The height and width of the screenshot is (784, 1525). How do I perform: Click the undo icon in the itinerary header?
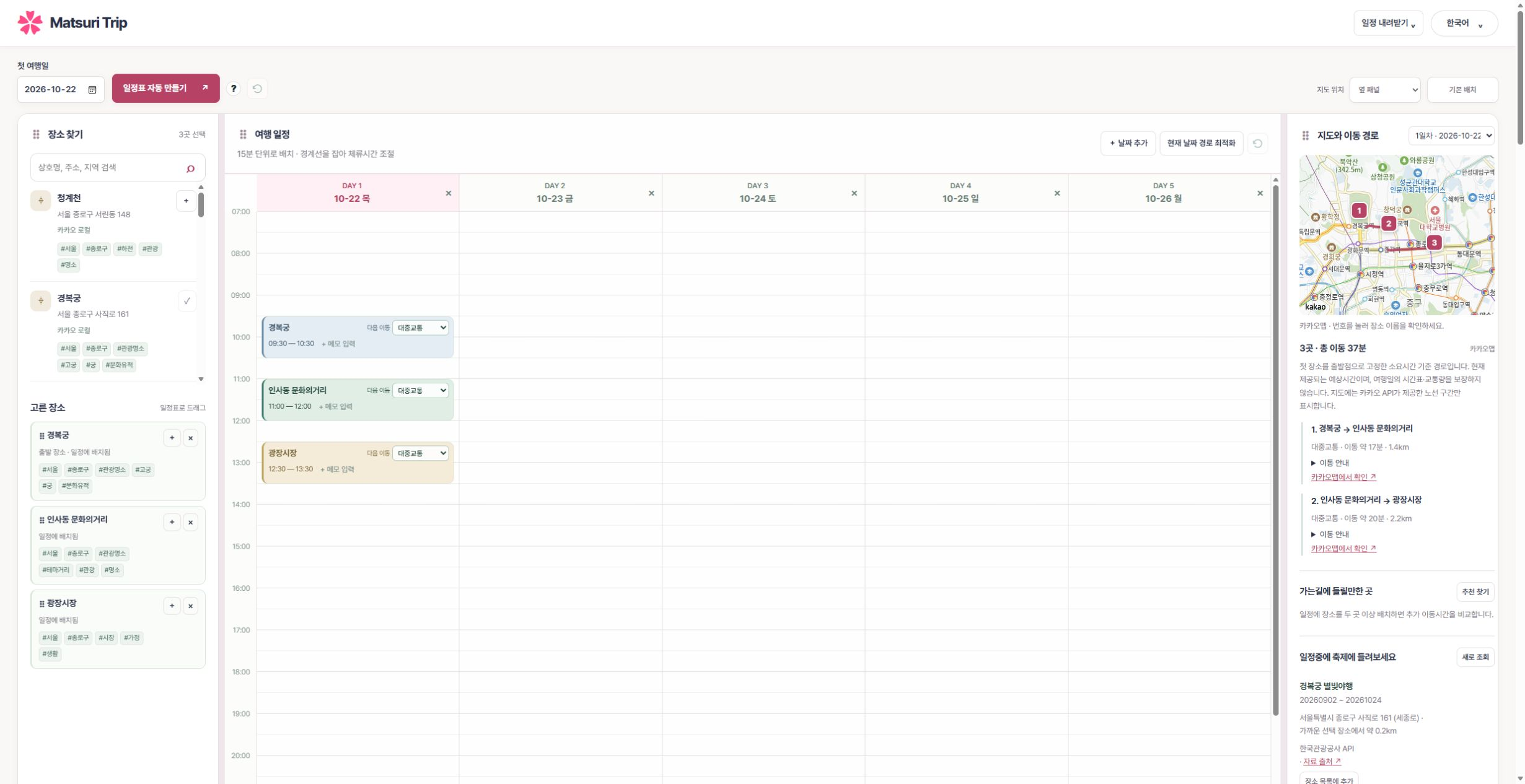point(1257,144)
